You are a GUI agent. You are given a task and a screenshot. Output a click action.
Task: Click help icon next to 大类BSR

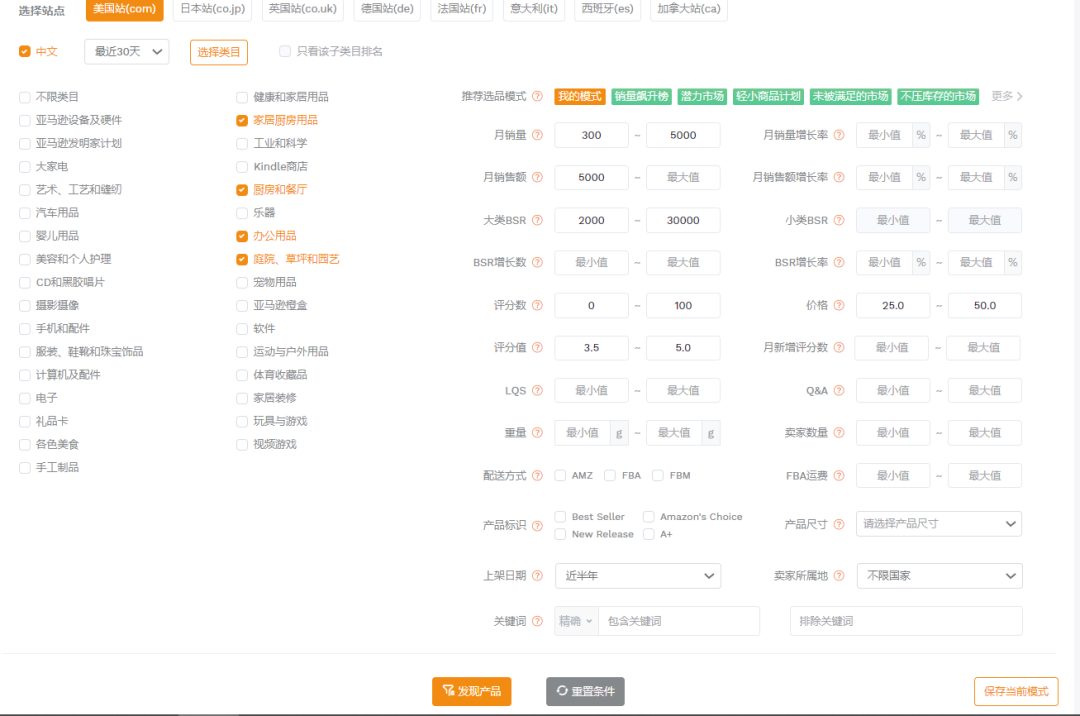[x=537, y=220]
